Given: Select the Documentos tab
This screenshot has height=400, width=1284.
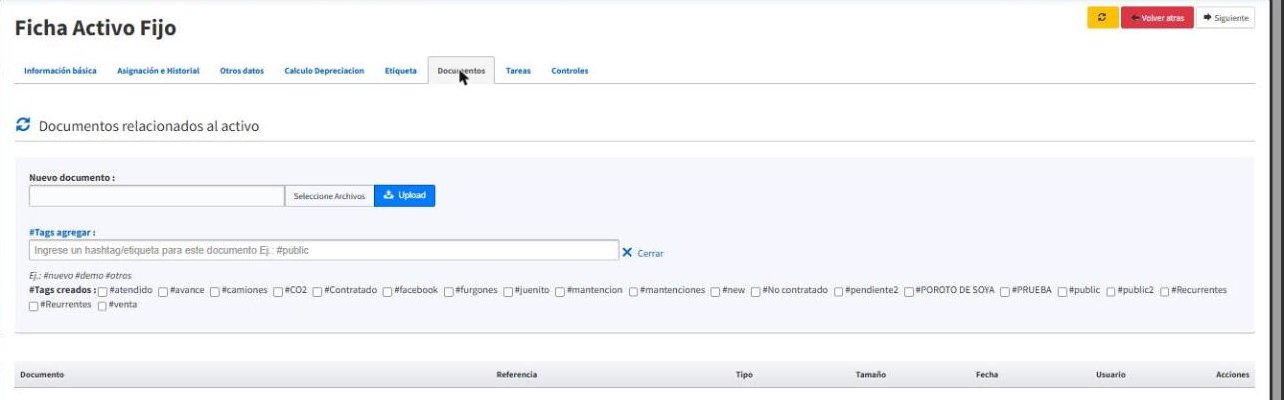Looking at the screenshot, I should (x=461, y=71).
